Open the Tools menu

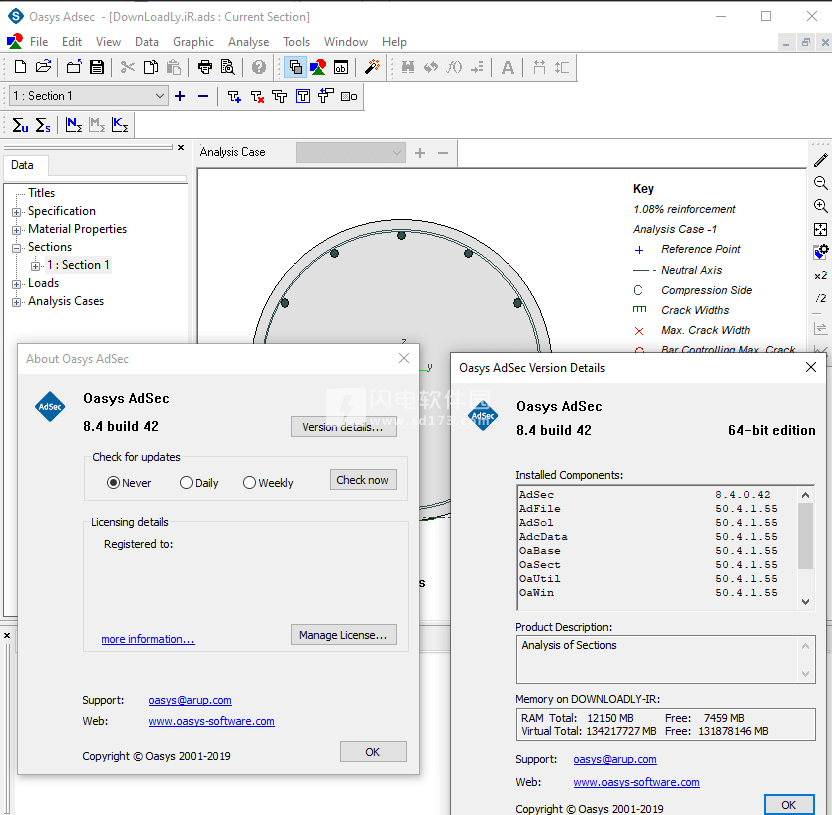click(296, 41)
